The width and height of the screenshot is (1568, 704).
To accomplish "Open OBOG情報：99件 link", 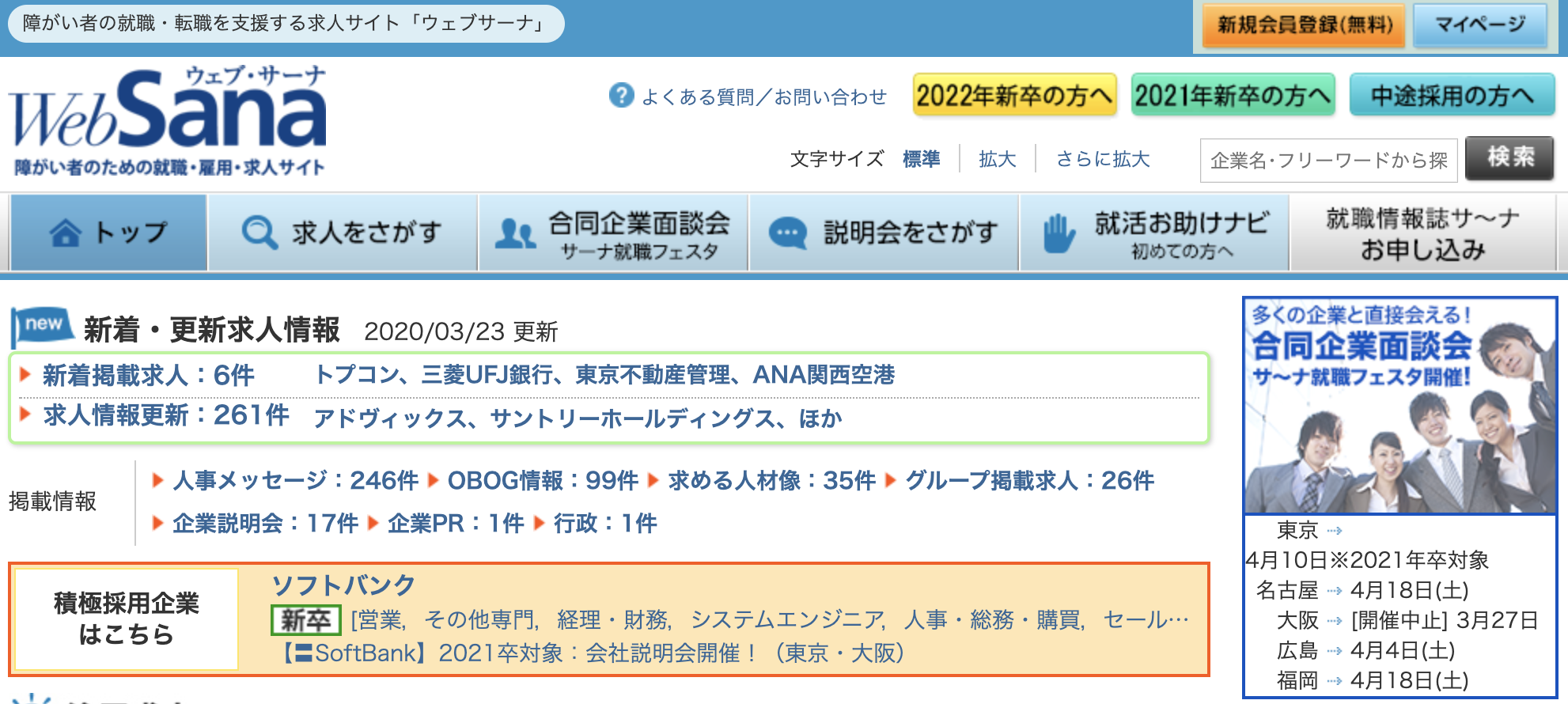I will (543, 480).
